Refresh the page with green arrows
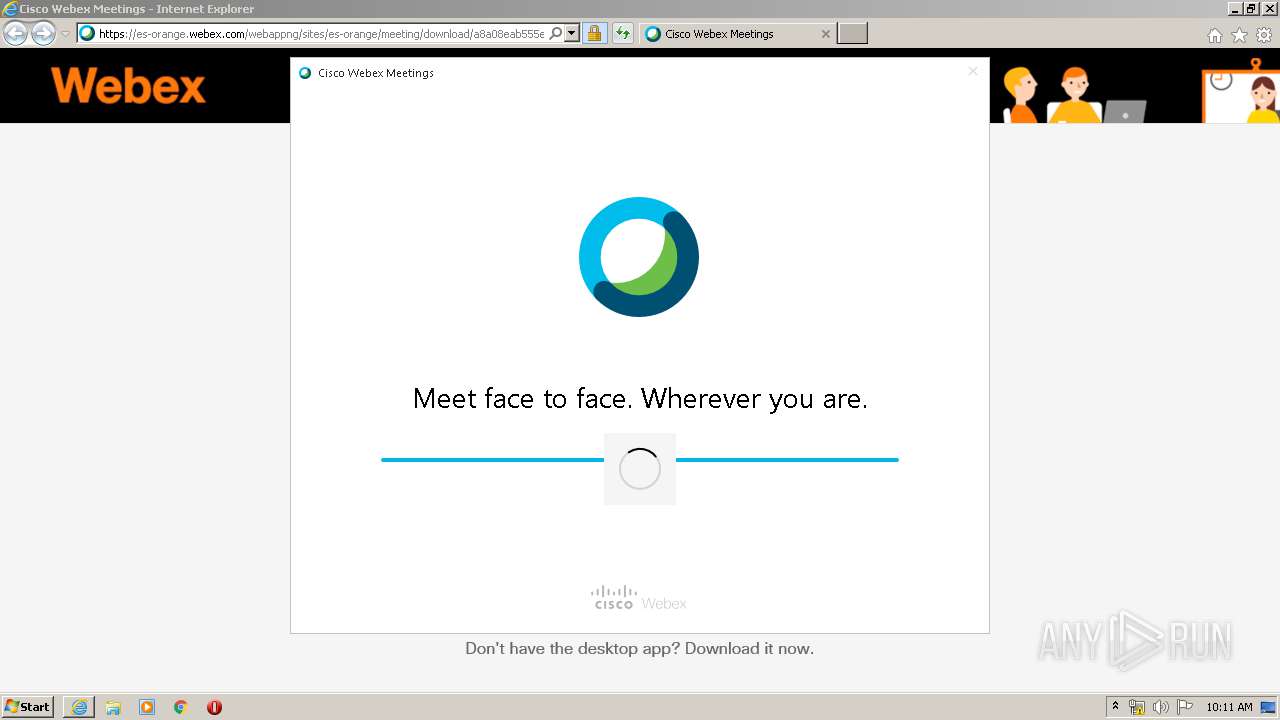The width and height of the screenshot is (1280, 720). point(623,34)
